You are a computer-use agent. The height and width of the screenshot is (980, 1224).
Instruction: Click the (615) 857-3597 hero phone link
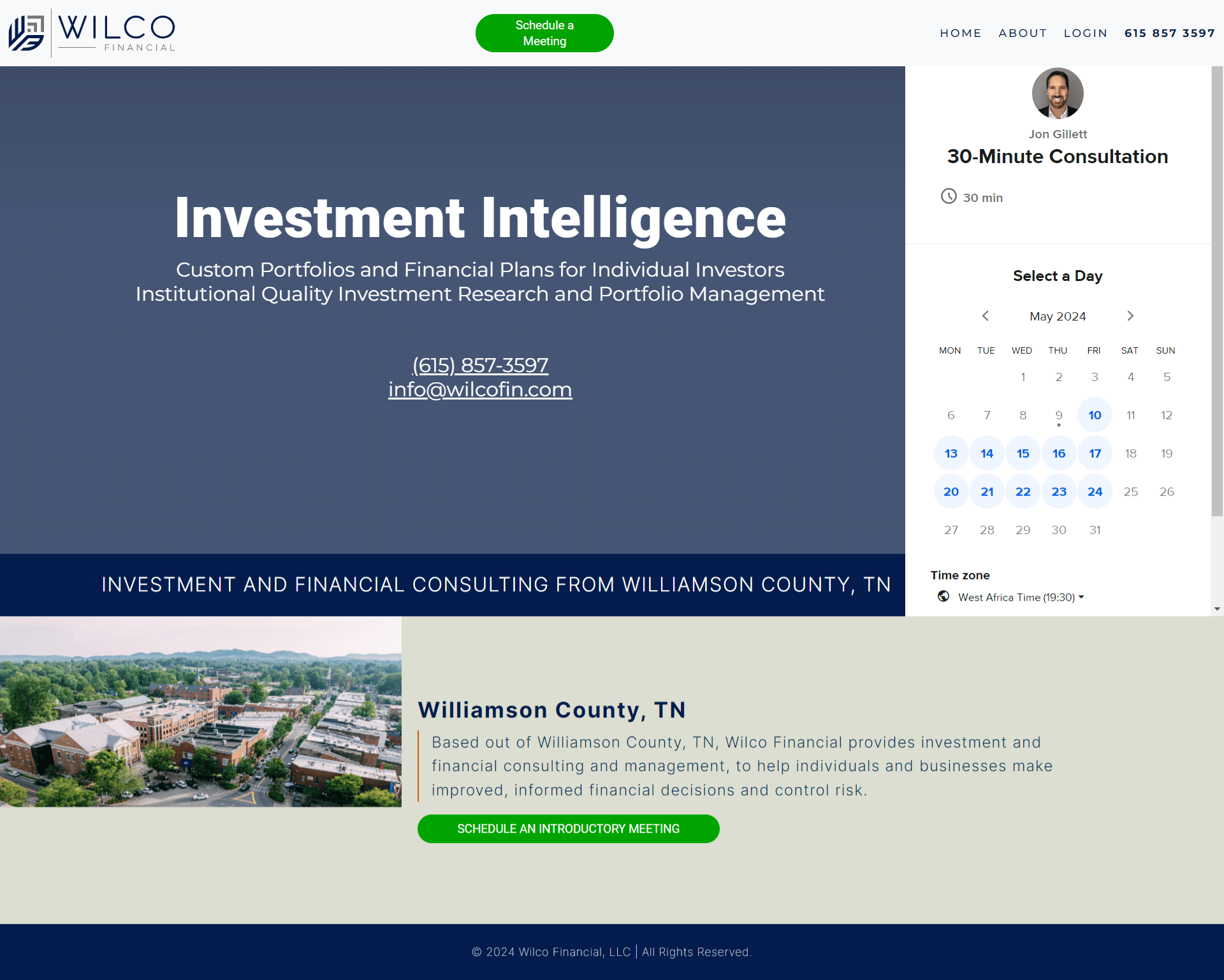tap(480, 365)
